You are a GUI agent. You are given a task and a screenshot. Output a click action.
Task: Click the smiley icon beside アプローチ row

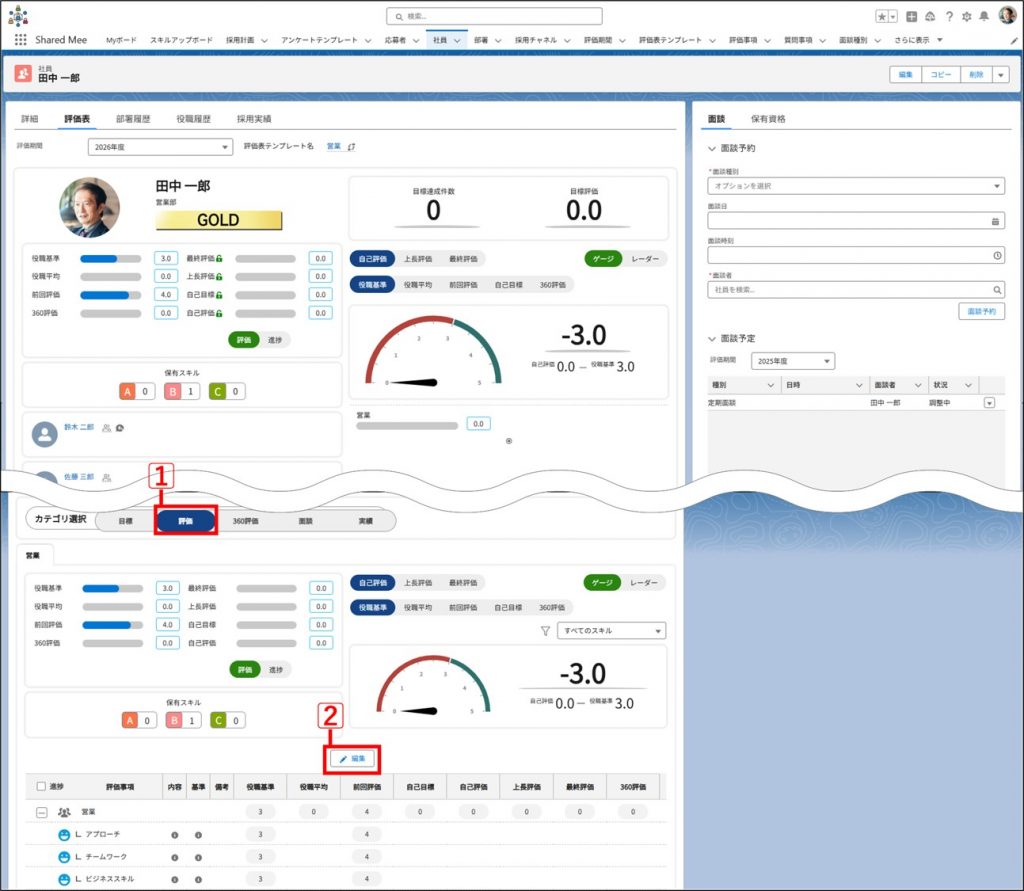point(63,834)
